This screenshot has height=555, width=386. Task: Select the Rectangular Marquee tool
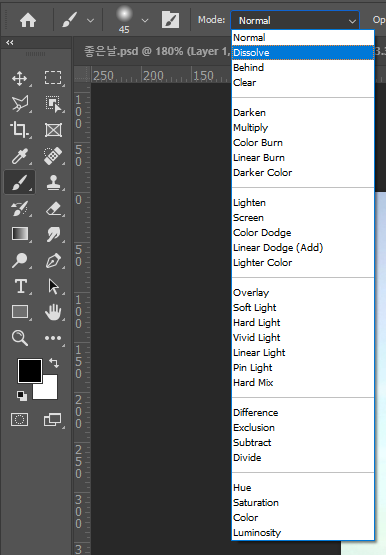click(53, 78)
